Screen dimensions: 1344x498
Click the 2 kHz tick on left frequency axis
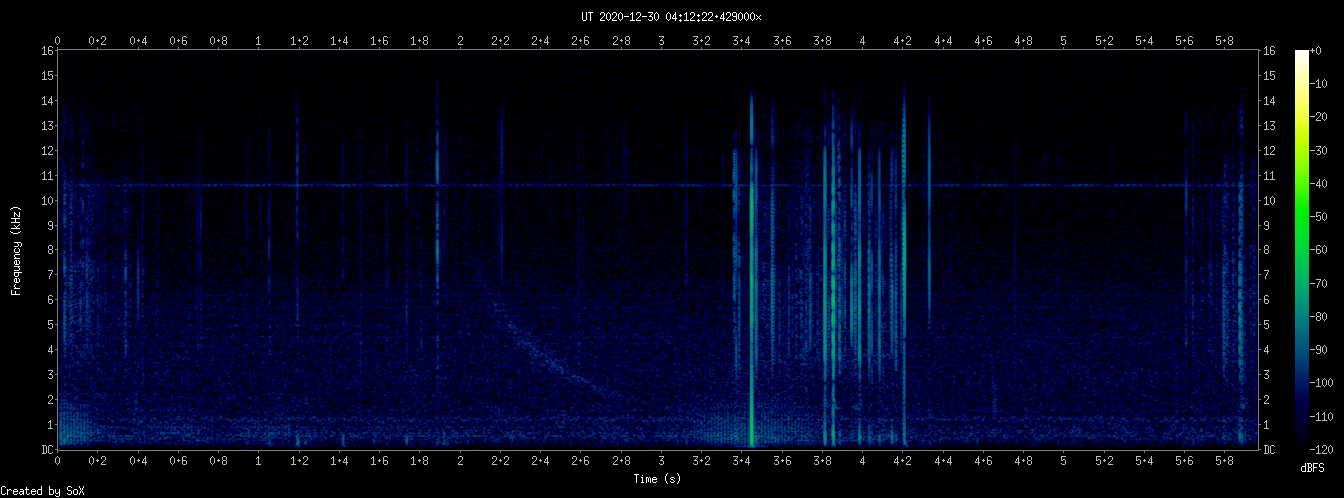(50, 400)
